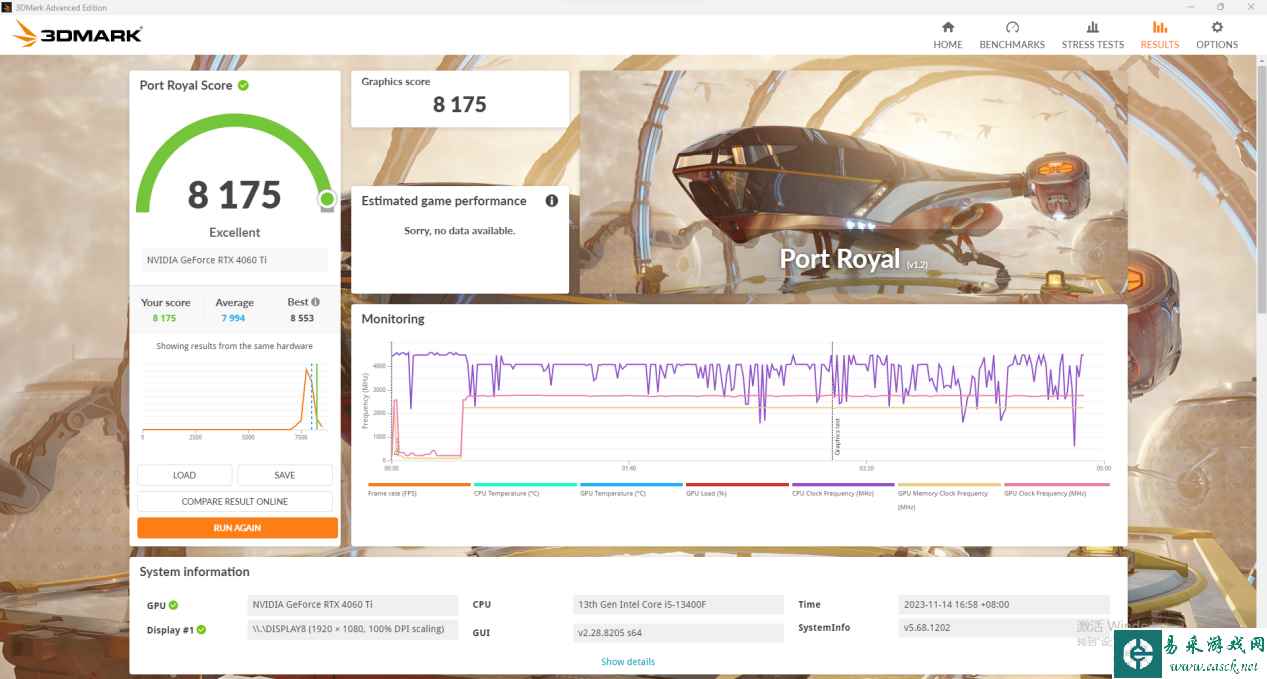
Task: Click the maximize window button
Action: coord(1220,6)
